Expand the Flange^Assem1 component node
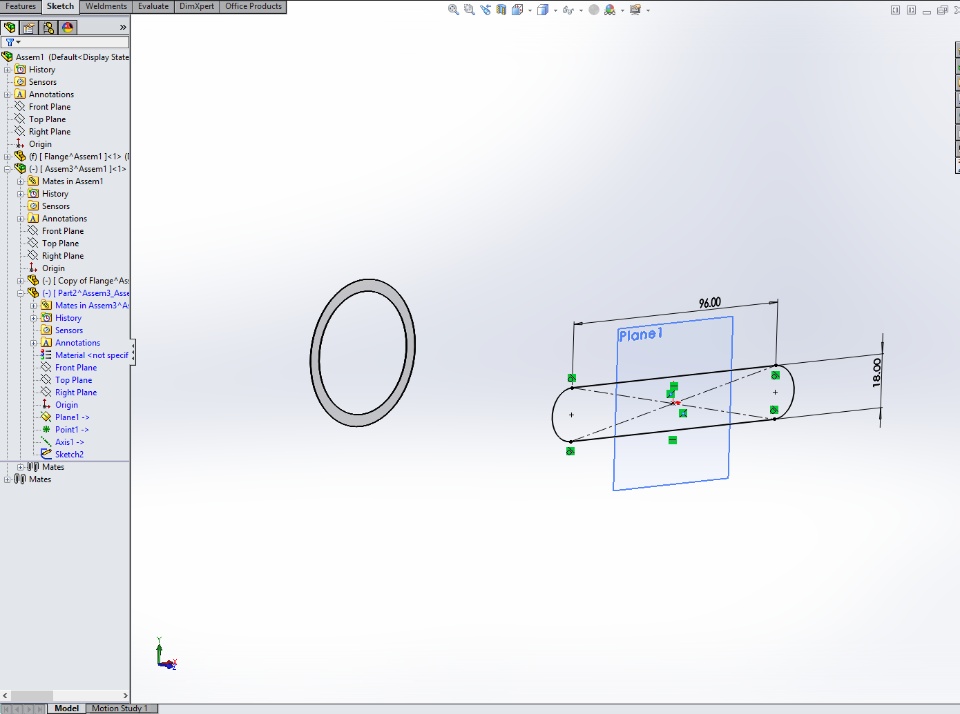Image resolution: width=960 pixels, height=714 pixels. pyautogui.click(x=7, y=157)
